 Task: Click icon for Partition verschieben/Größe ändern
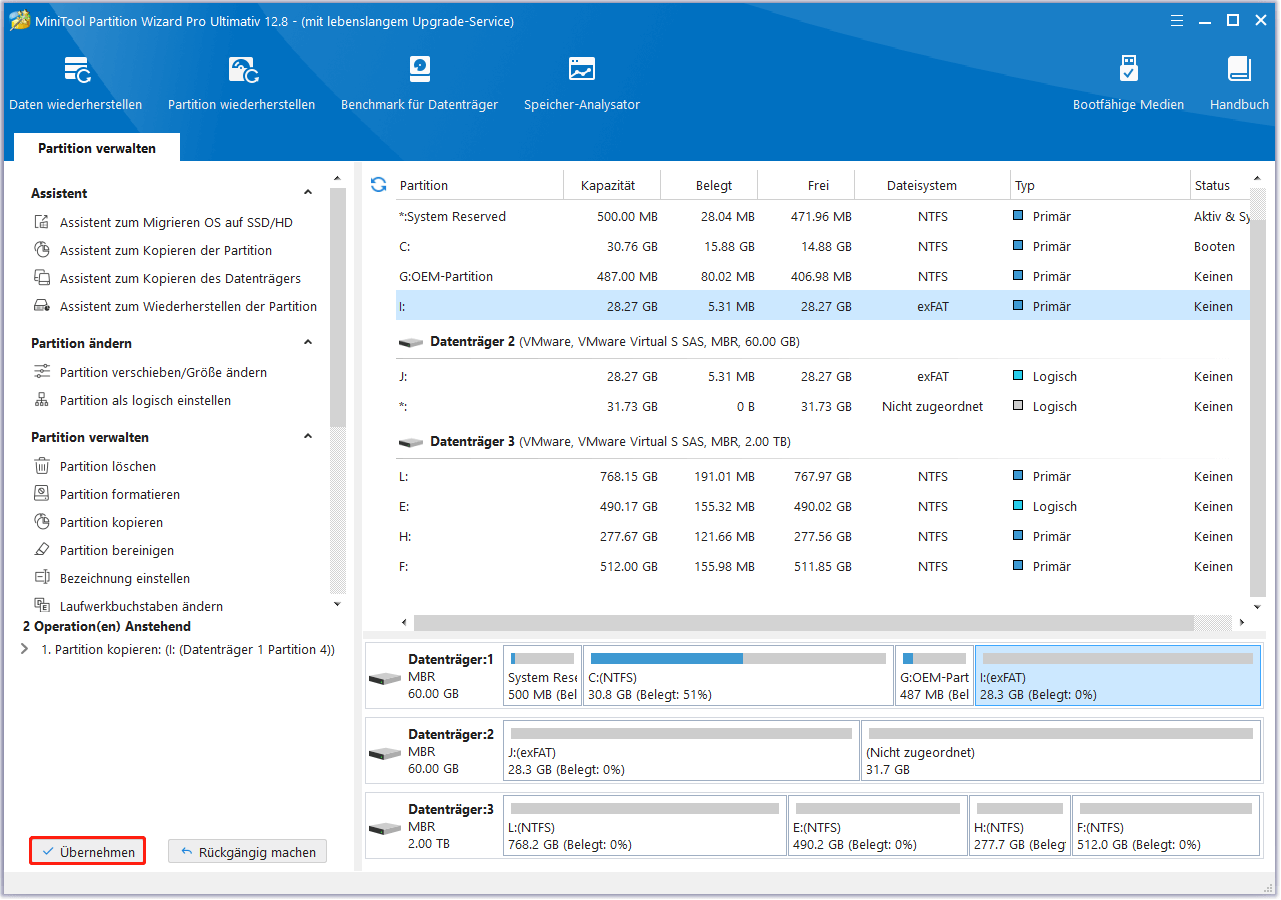point(42,373)
